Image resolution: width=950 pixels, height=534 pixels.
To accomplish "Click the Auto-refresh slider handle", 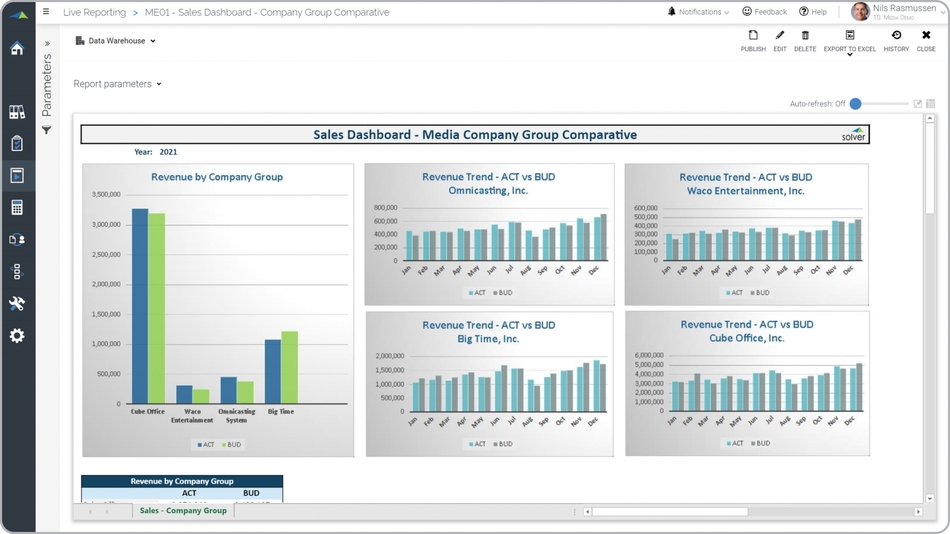I will click(856, 104).
